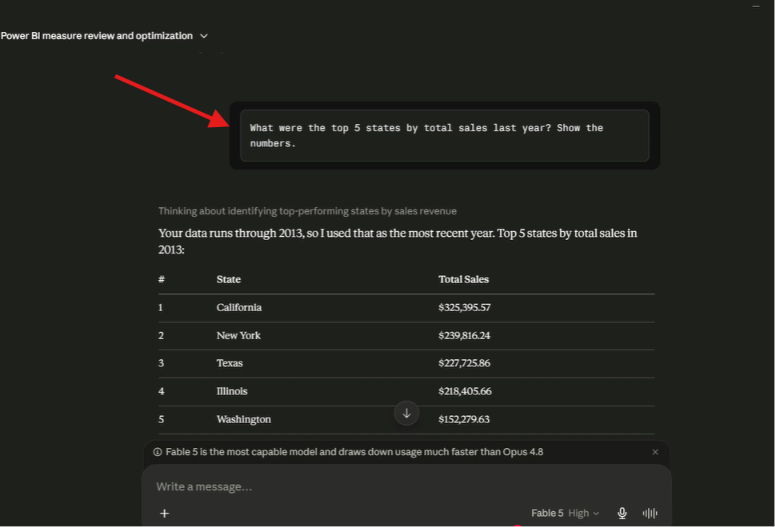Click the 'Texas' table cell
Viewport: 775px width, 527px height.
coord(229,363)
